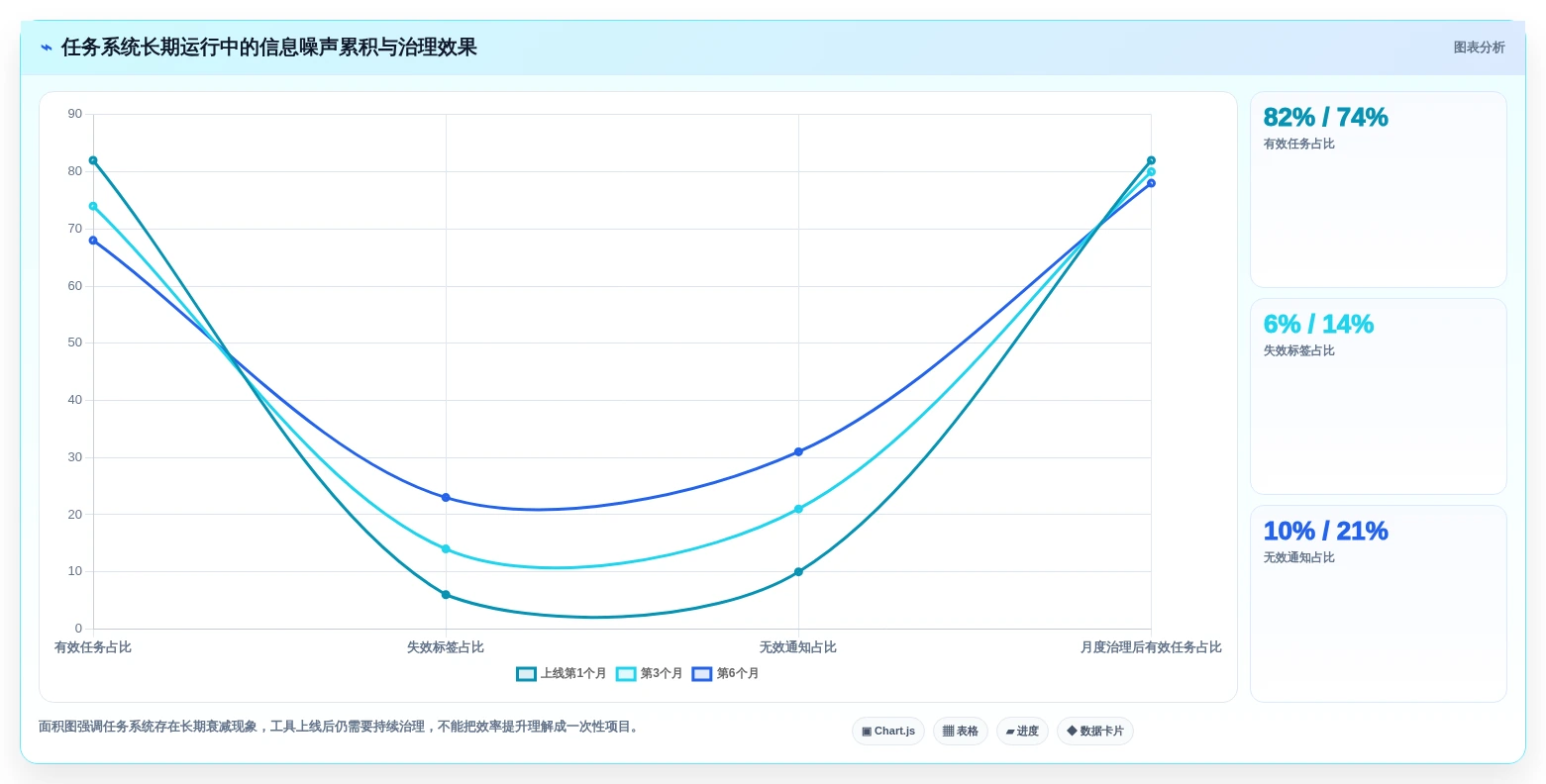Click the 第6个月 point at 有效任务占比 (68)
Viewport: 1546px width, 784px height.
coord(93,241)
